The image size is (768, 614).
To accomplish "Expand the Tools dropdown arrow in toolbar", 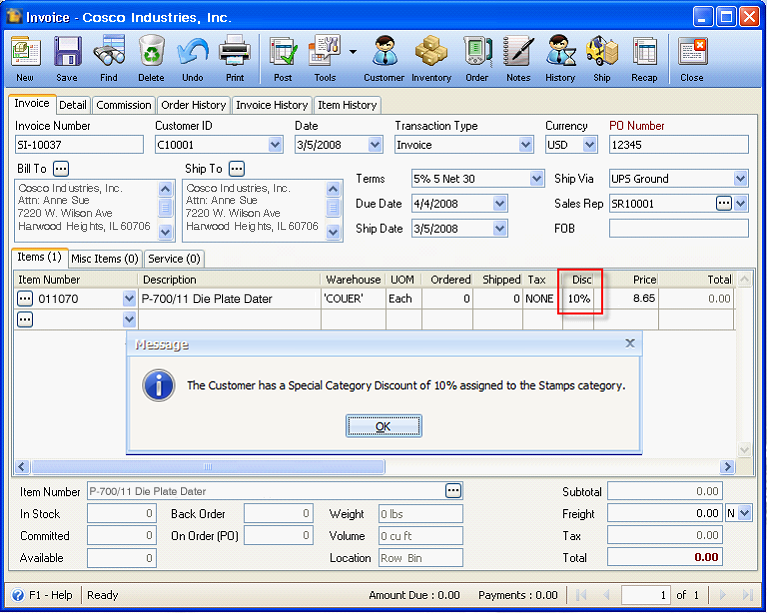I will [353, 52].
